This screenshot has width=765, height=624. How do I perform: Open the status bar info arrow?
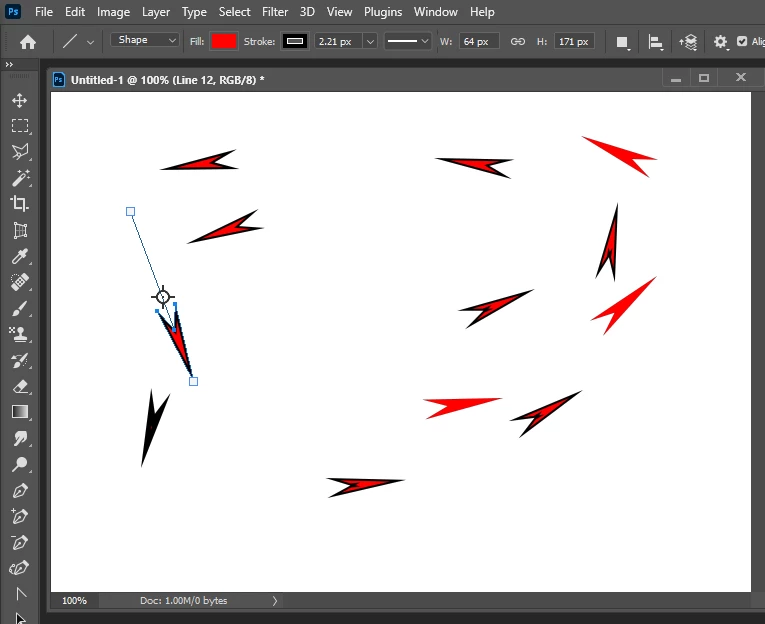coord(275,601)
